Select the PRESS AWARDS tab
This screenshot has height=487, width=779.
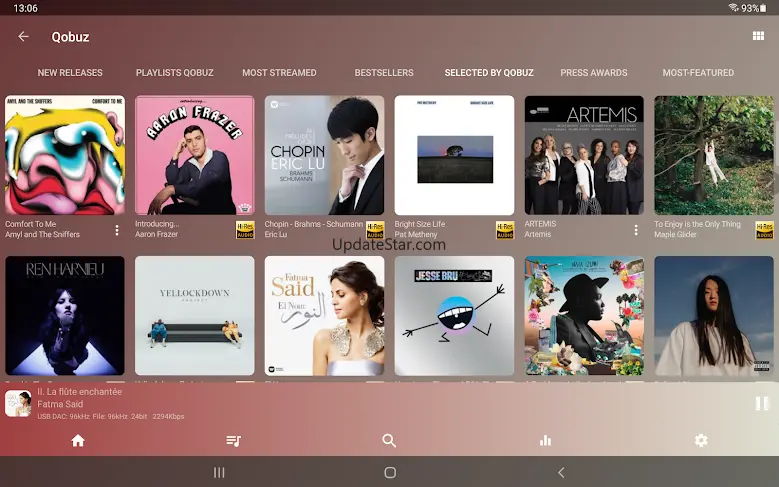pos(594,73)
